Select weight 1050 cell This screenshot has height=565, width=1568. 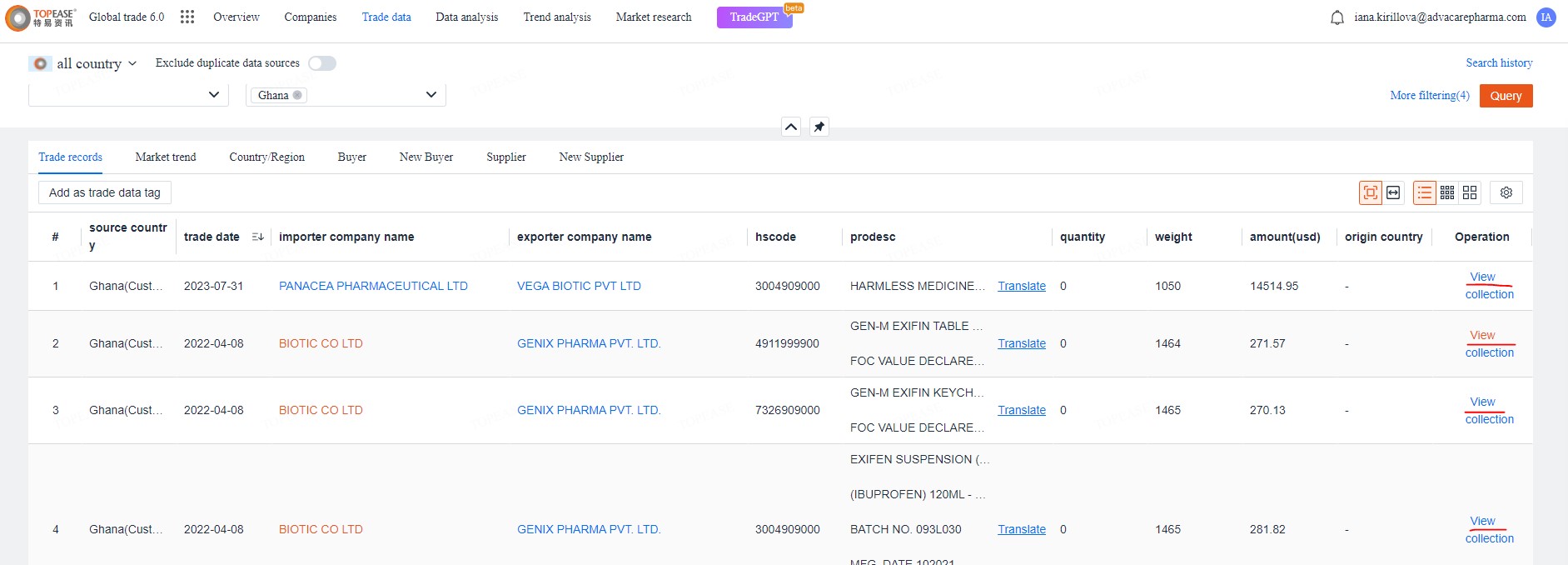[1167, 286]
